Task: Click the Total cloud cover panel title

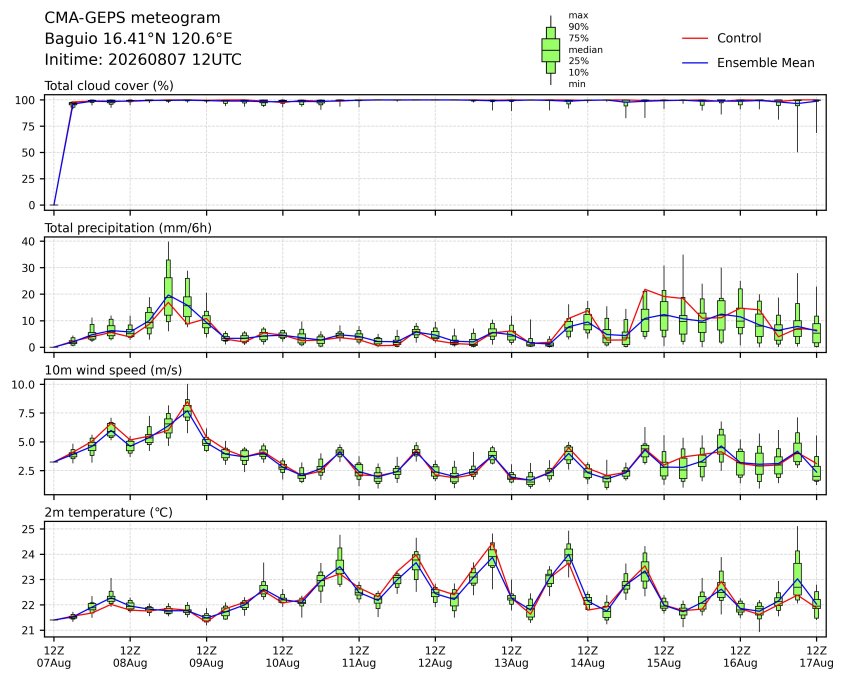Action: [109, 86]
